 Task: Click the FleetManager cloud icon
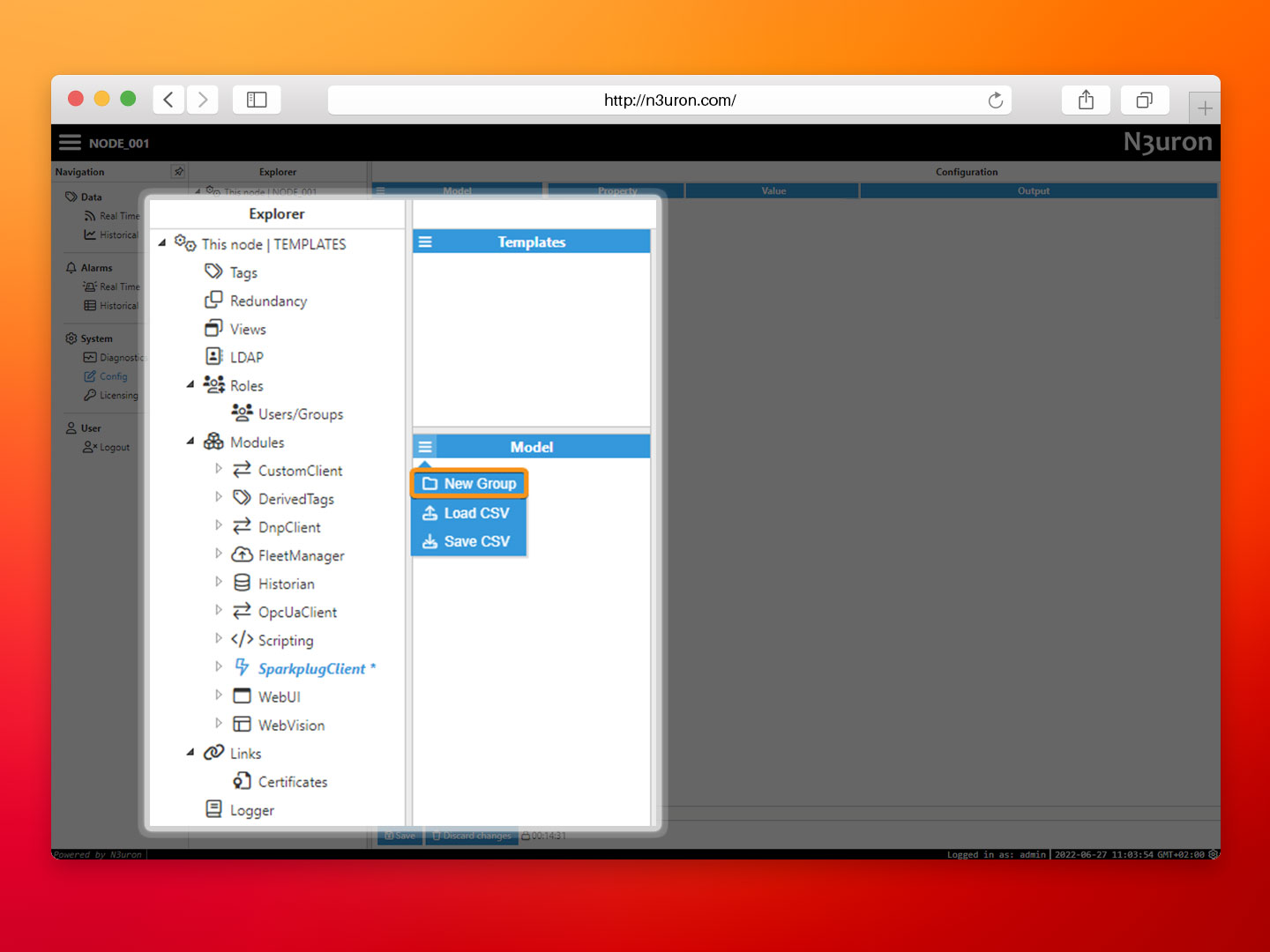[242, 554]
